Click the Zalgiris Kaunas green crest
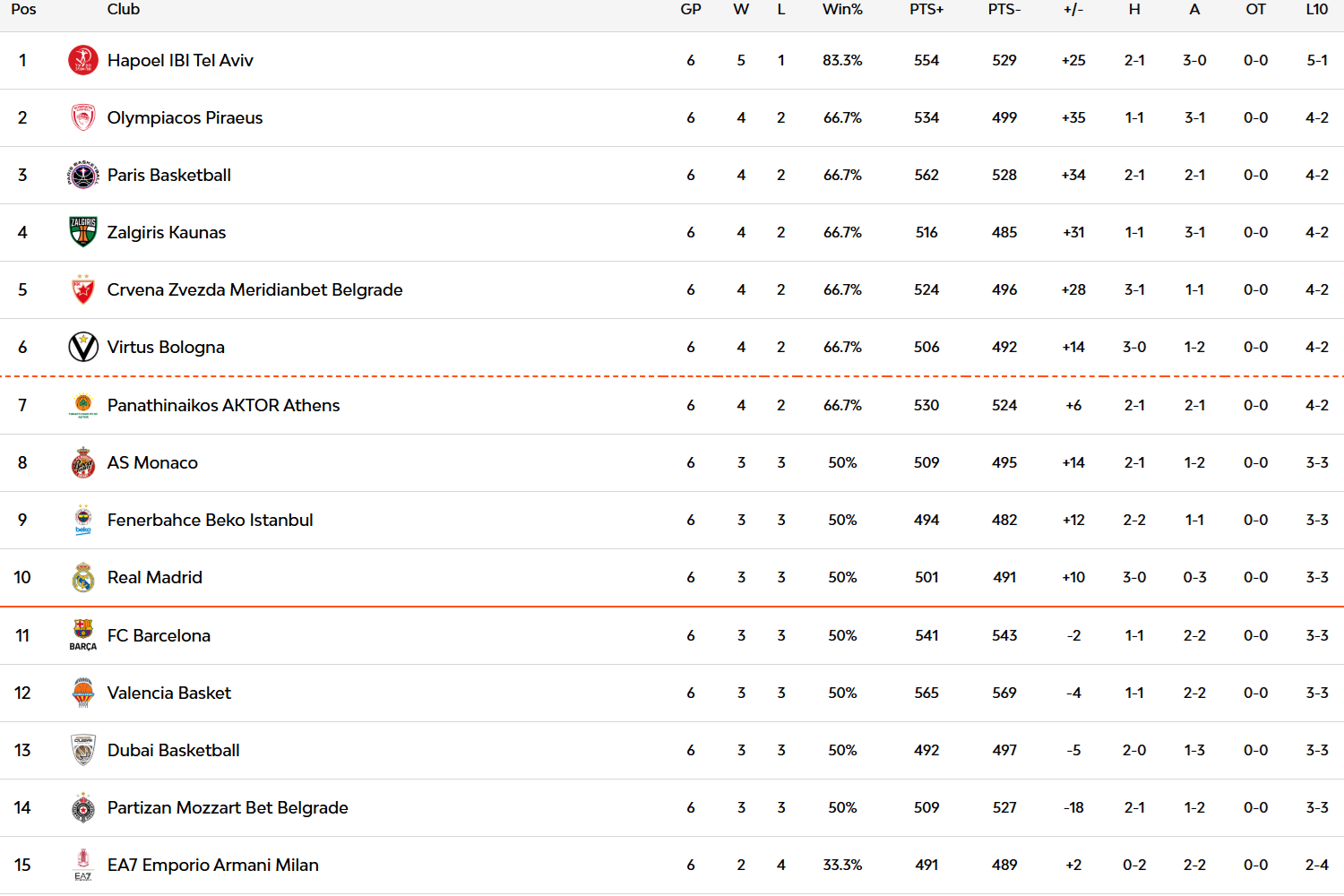The height and width of the screenshot is (896, 1344). [x=83, y=232]
